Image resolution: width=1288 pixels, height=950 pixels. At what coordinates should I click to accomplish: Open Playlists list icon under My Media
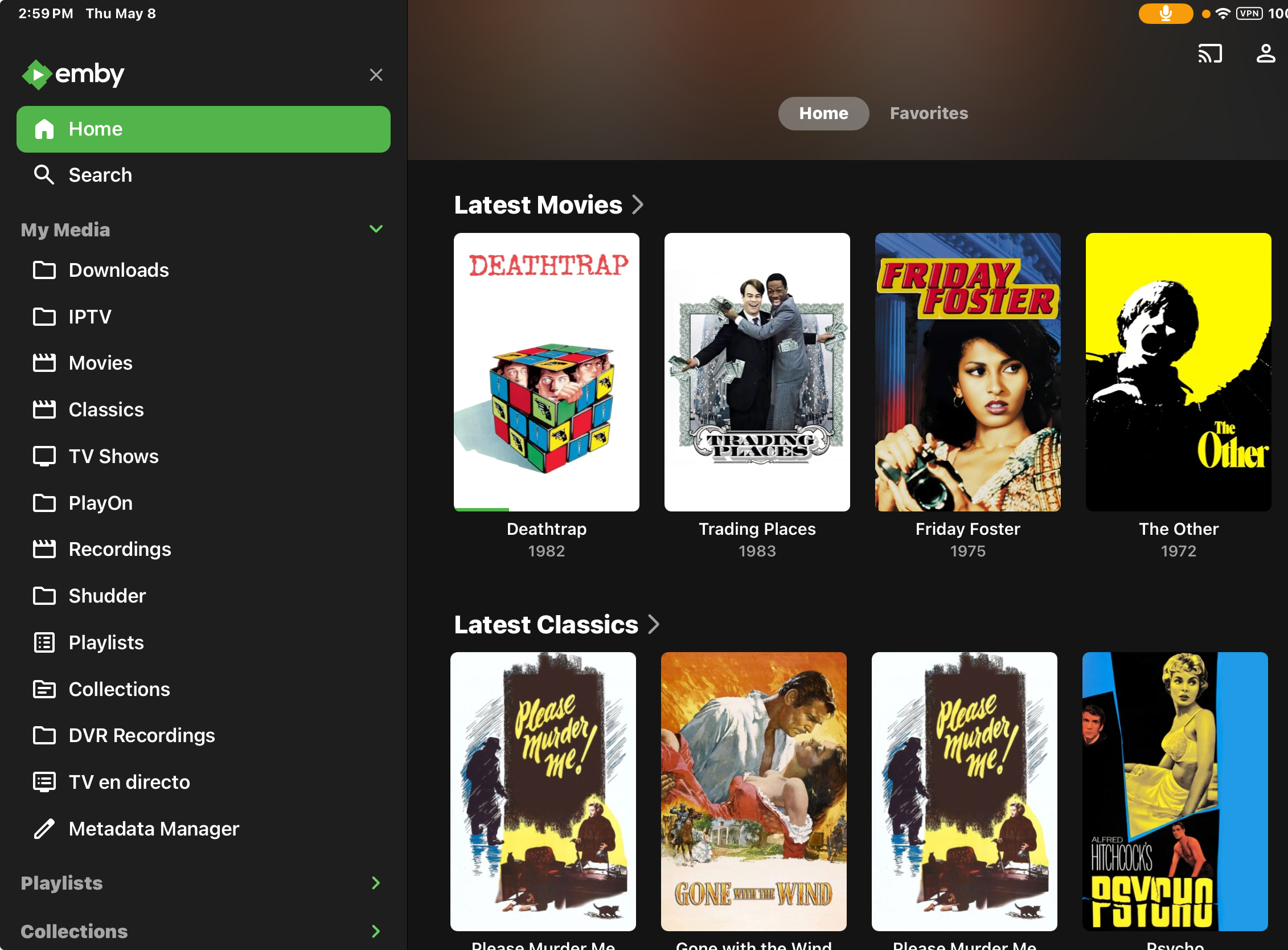[44, 642]
